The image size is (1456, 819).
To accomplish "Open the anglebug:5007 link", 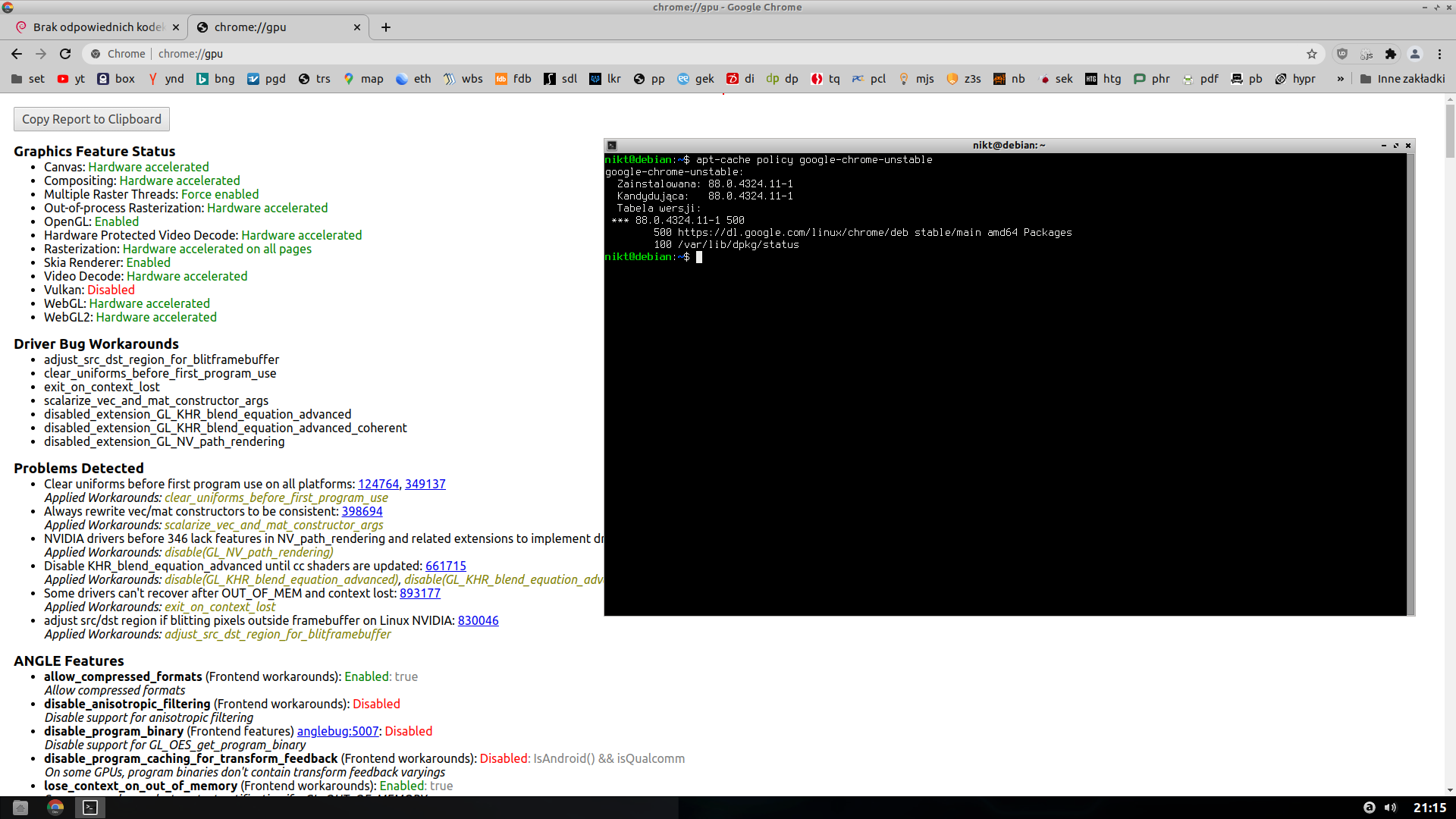I will pyautogui.click(x=338, y=731).
